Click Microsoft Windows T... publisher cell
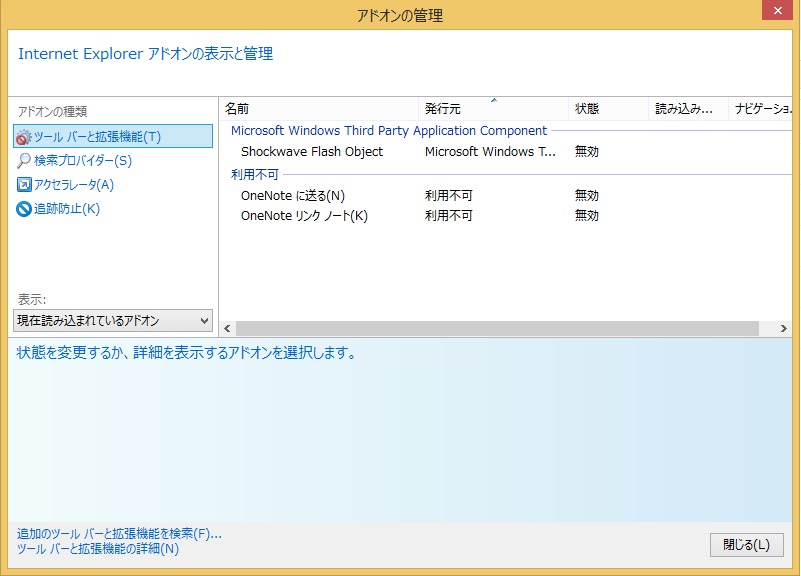The width and height of the screenshot is (801, 576). (490, 152)
